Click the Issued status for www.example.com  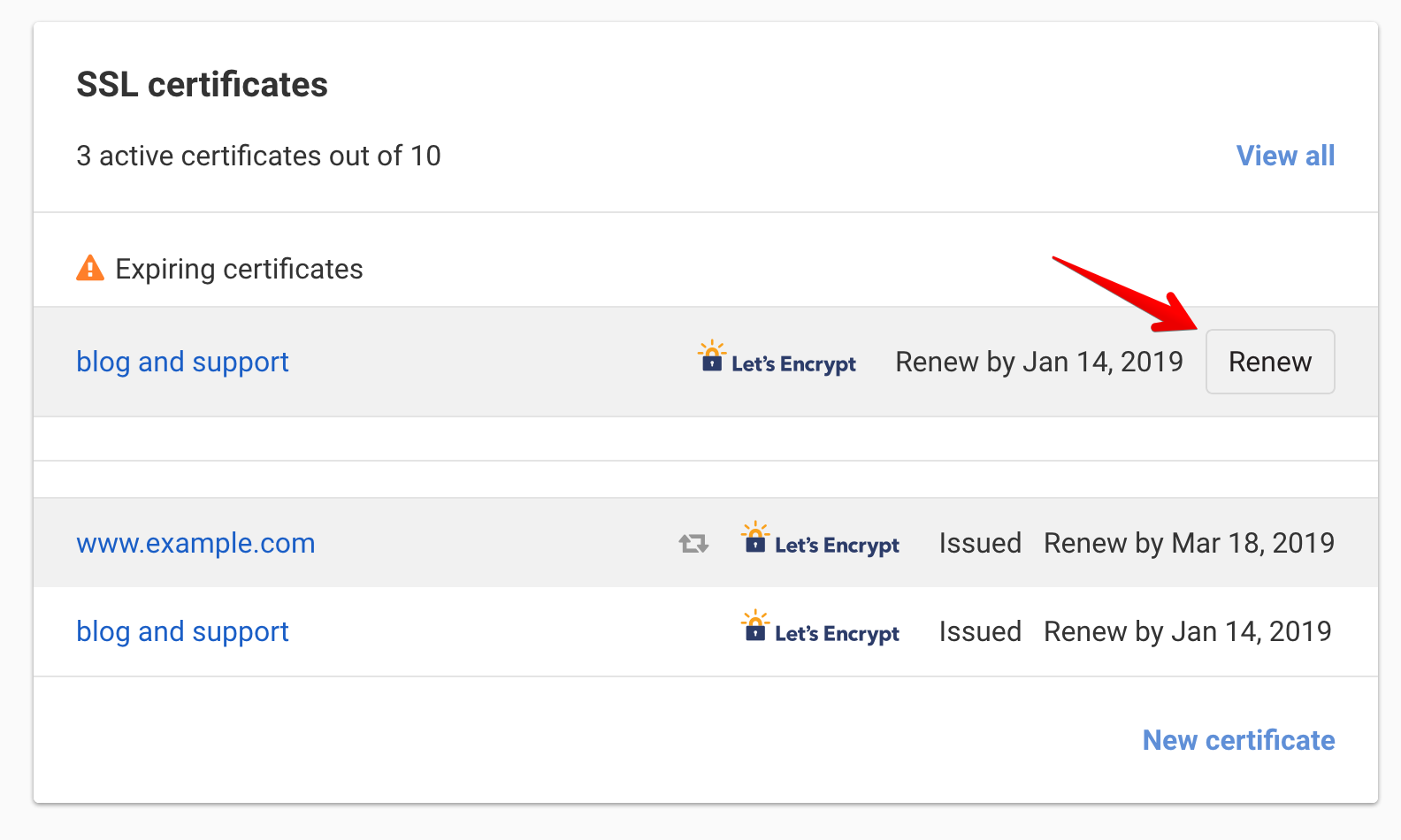coord(979,543)
